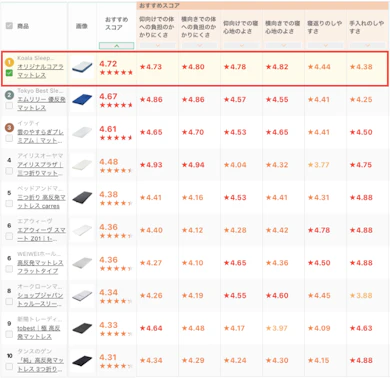The image size is (390, 378).
Task: Click the ★4.63 score cell
Action: 361,328
